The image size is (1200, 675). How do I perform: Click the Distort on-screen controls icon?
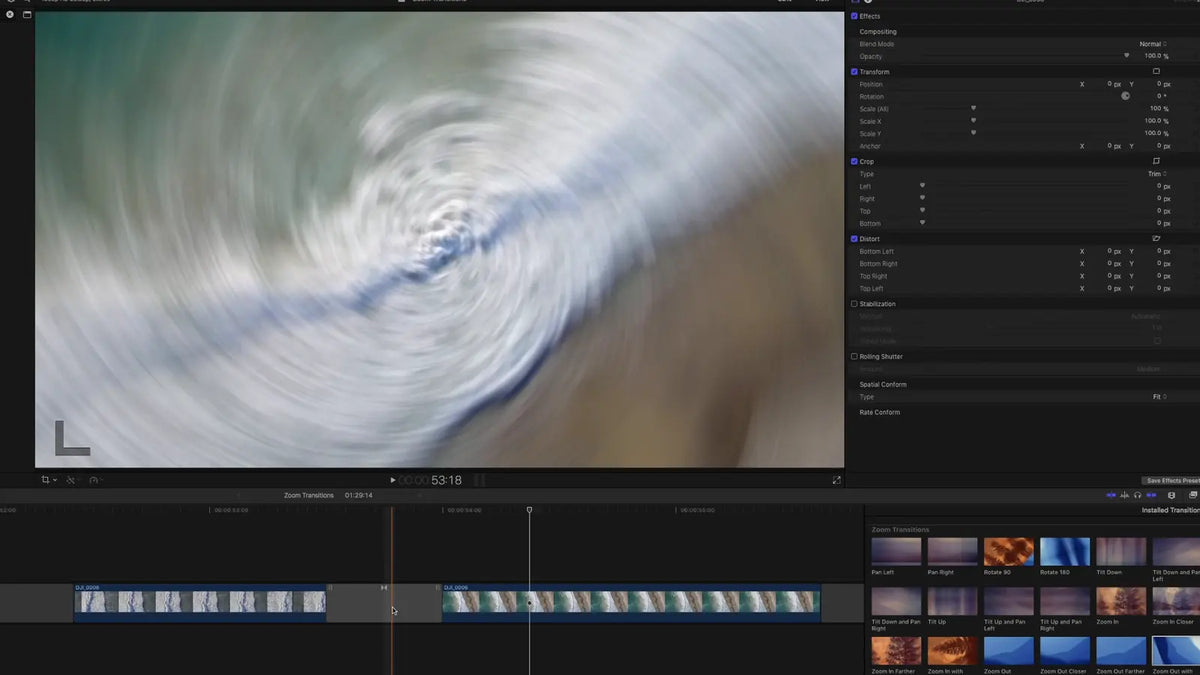(1156, 239)
